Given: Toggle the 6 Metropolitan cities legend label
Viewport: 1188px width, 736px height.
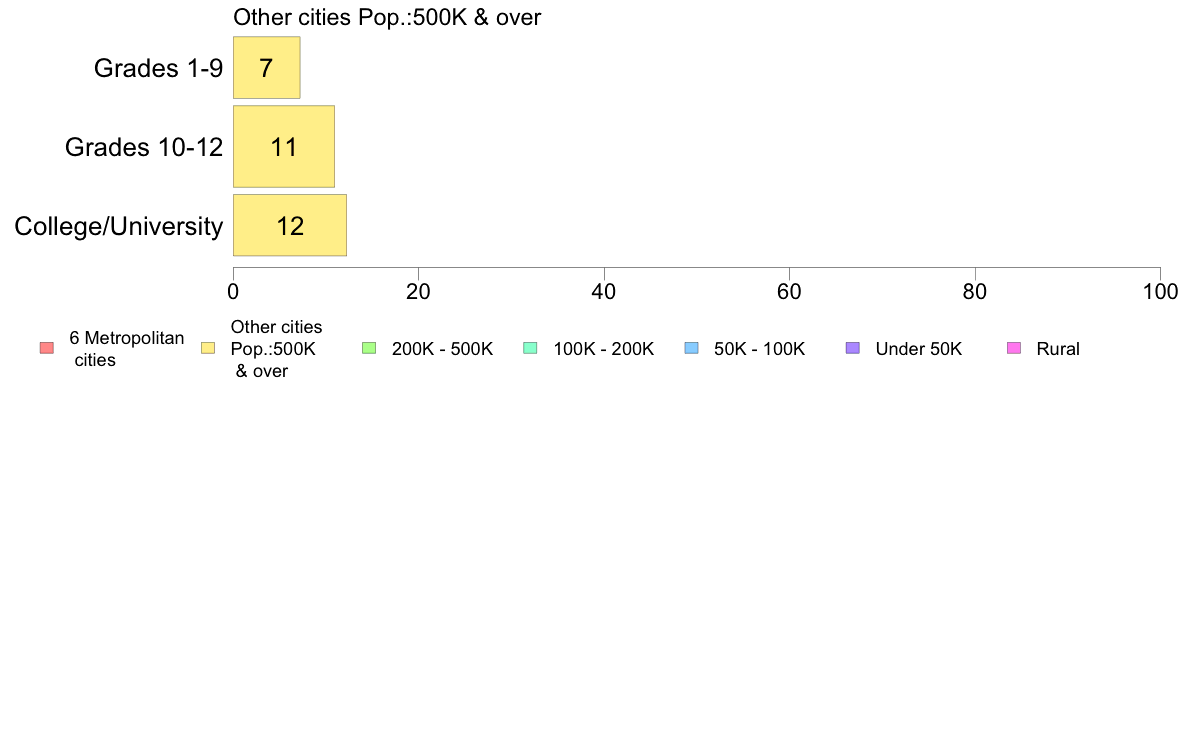Looking at the screenshot, I should tap(127, 349).
